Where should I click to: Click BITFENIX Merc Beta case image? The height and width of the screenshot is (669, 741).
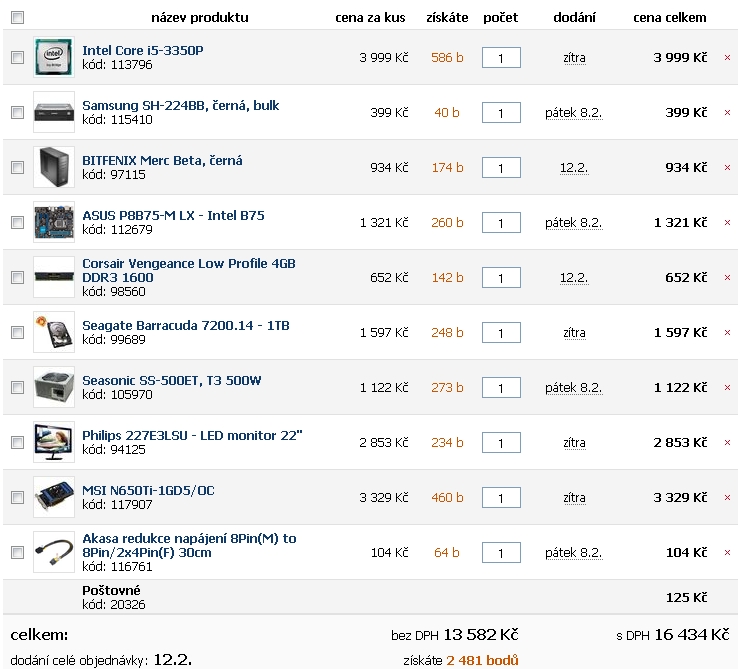[54, 167]
